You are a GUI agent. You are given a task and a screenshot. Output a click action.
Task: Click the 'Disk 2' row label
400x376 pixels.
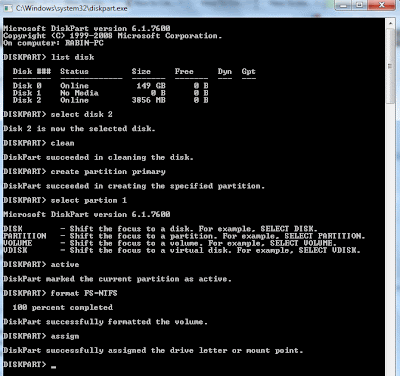point(27,100)
